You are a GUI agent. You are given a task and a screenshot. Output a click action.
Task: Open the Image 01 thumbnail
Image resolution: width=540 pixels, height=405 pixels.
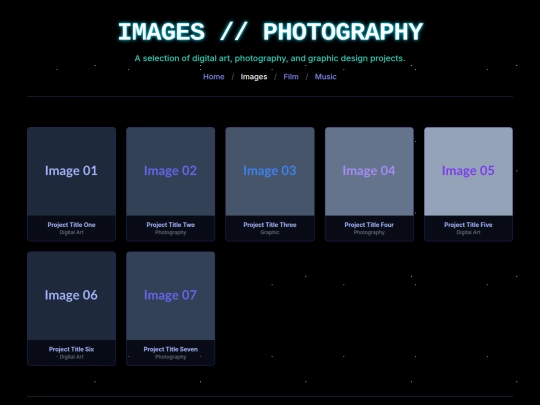(71, 172)
